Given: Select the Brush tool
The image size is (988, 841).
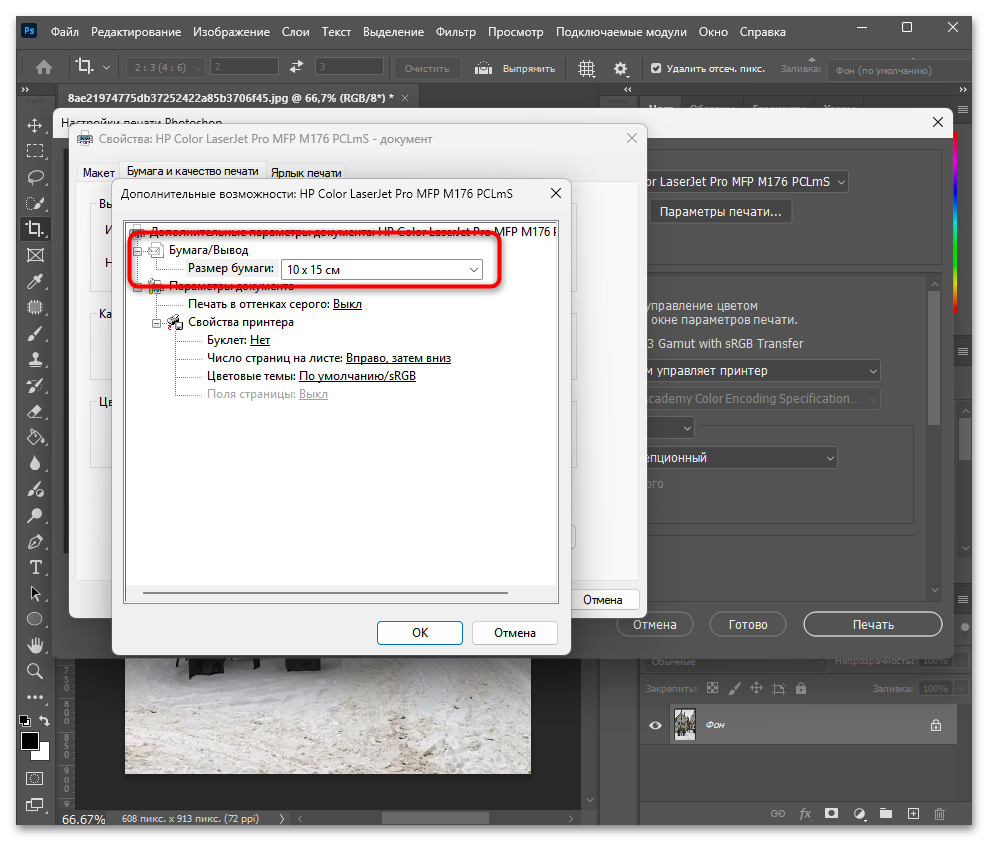Looking at the screenshot, I should pos(35,333).
